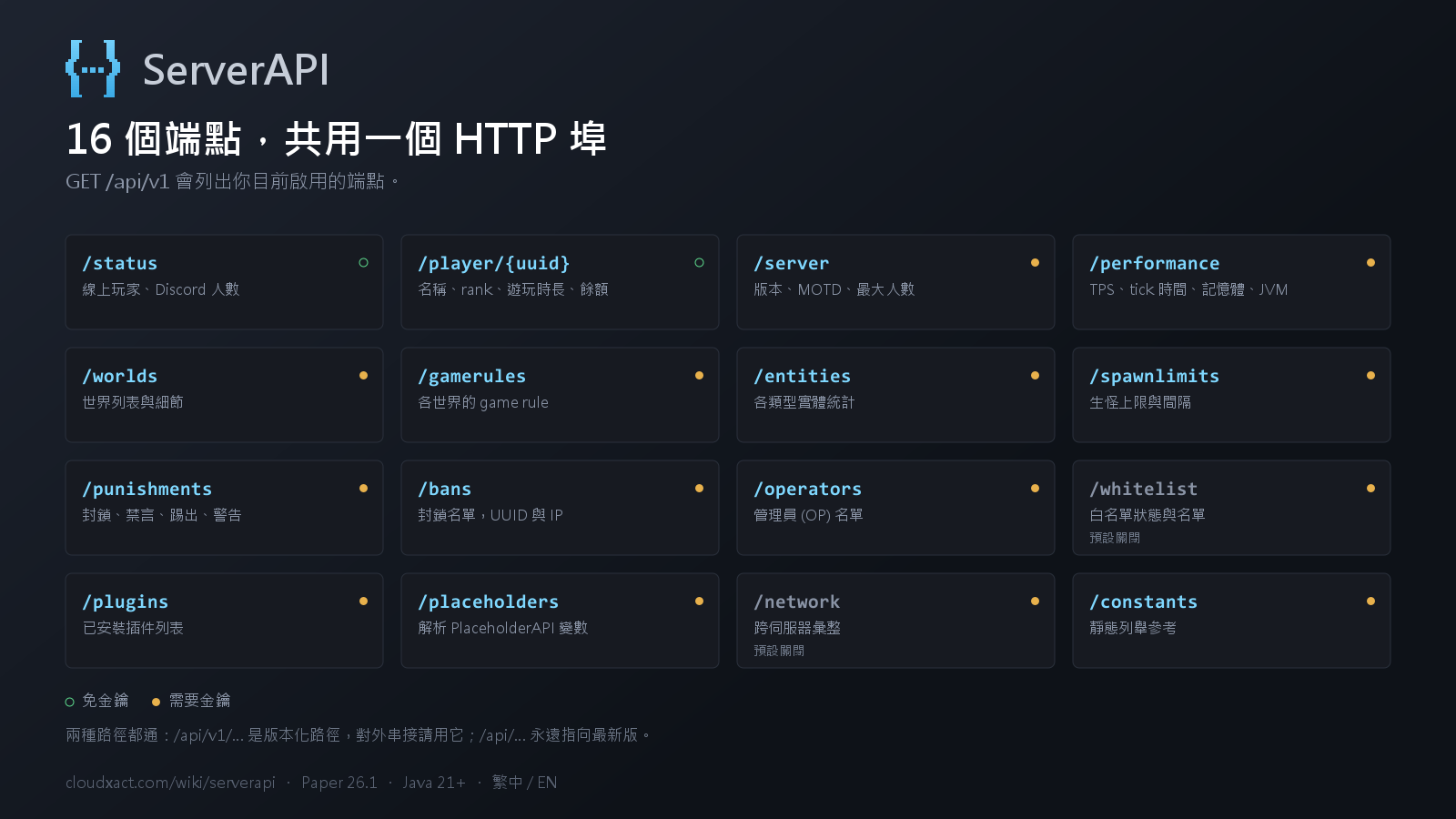
Task: Click the green no-key dot on /status
Action: [363, 263]
